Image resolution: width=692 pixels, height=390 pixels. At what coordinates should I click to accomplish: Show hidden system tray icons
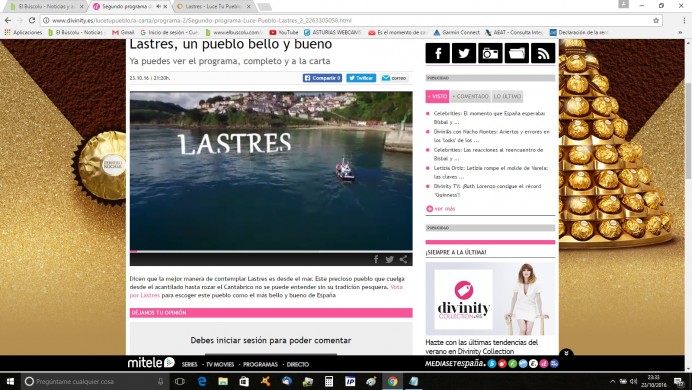(613, 382)
